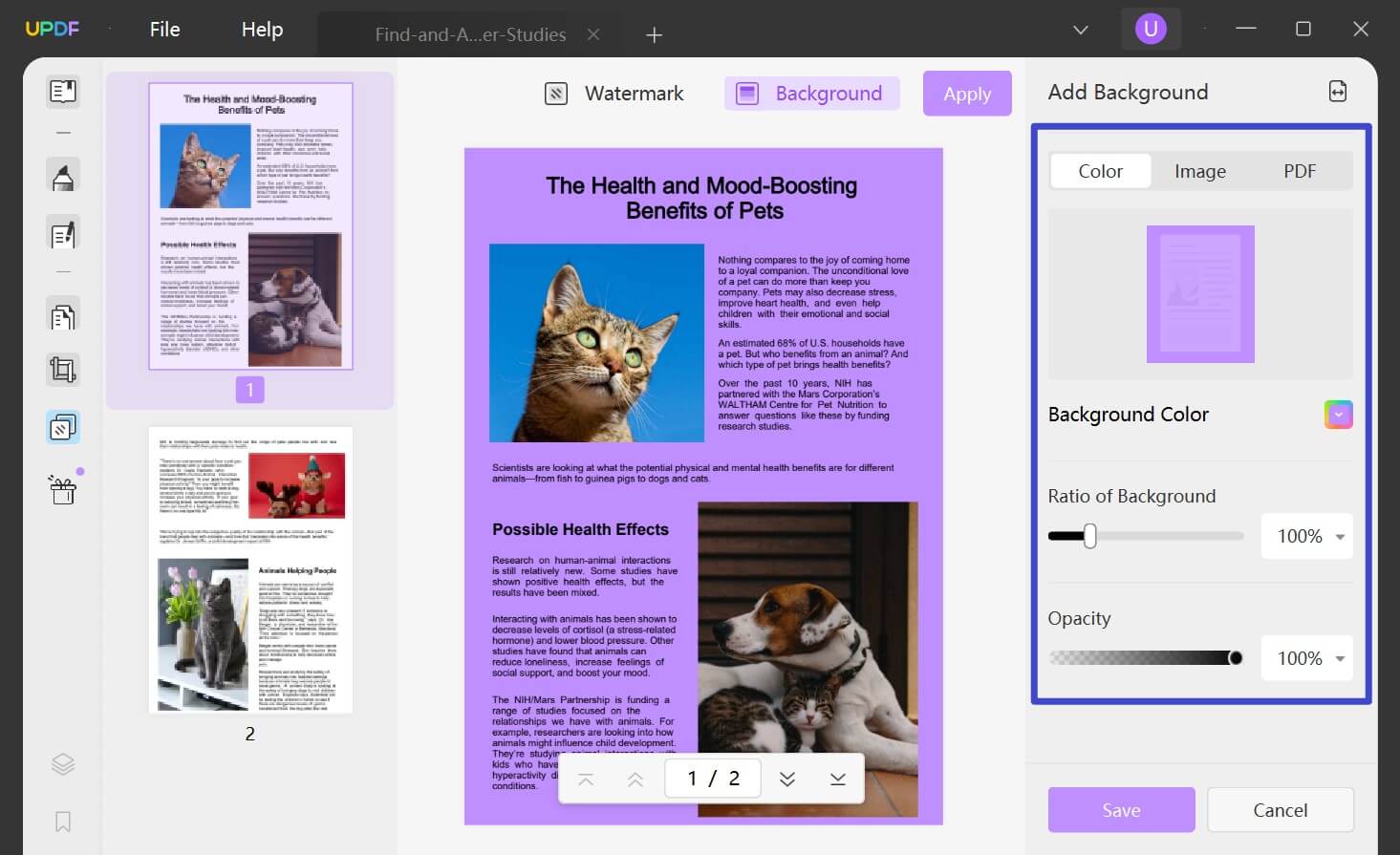Screen dimensions: 1400x855
Task: Collapse the Add Background panel
Action: 1337,91
